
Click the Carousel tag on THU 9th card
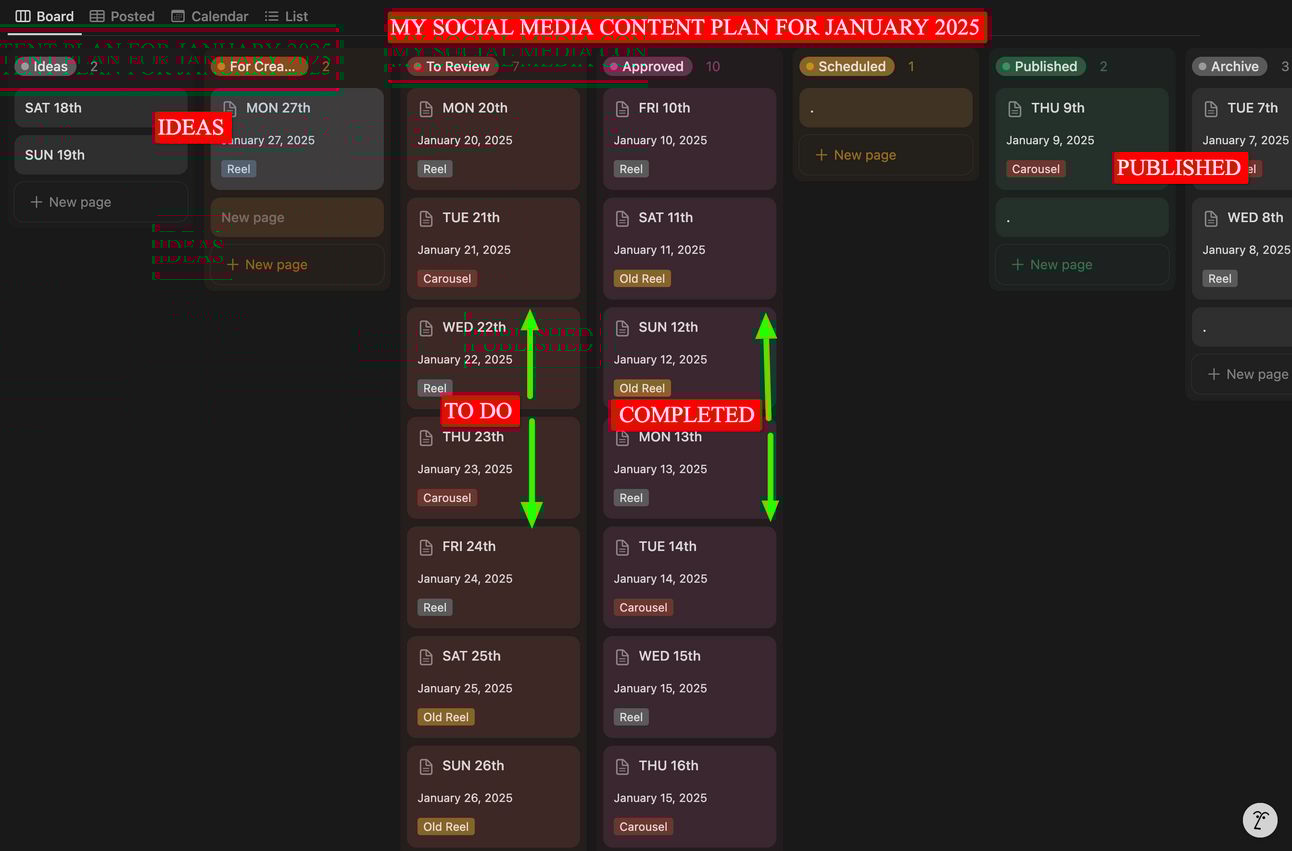(1036, 169)
